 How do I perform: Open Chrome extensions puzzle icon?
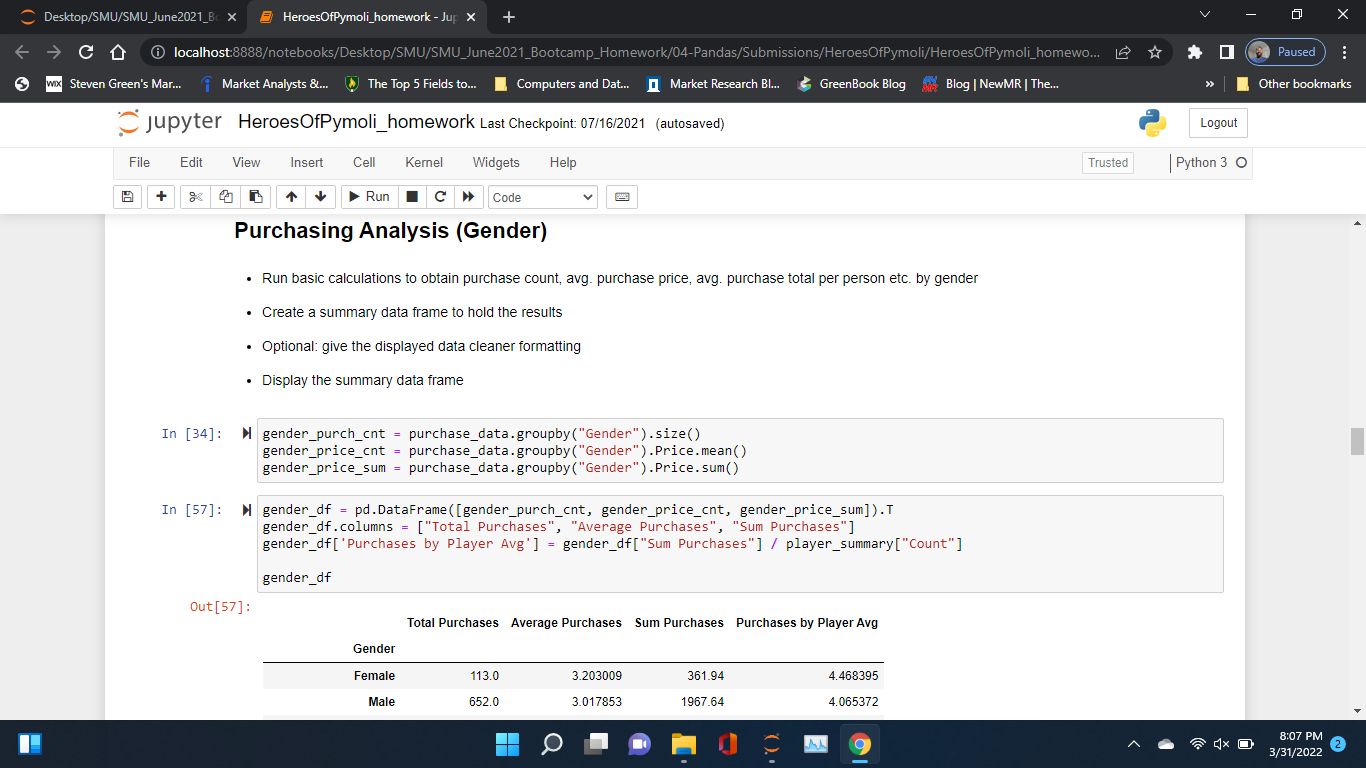pos(1195,52)
